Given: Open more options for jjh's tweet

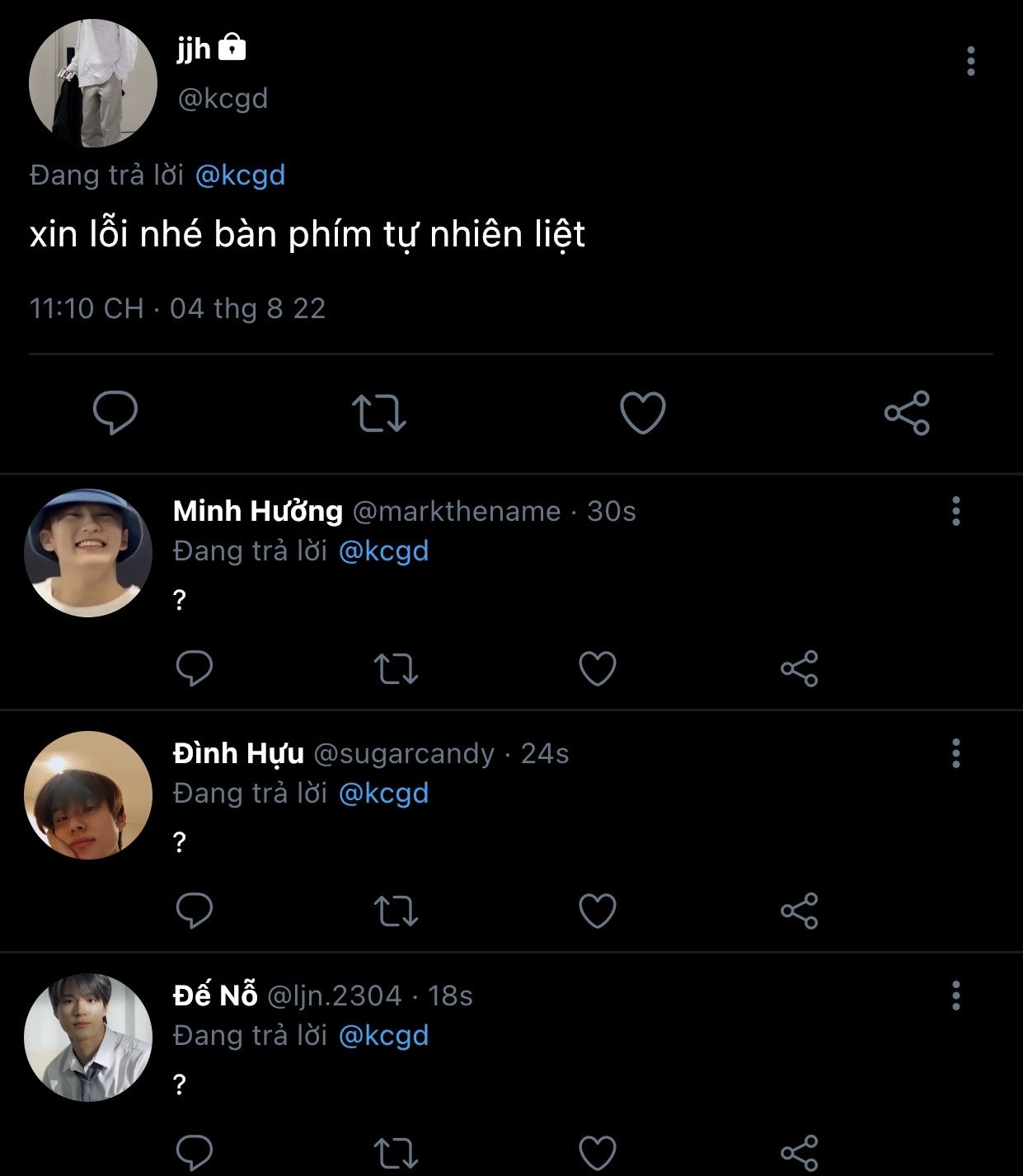Looking at the screenshot, I should [970, 61].
